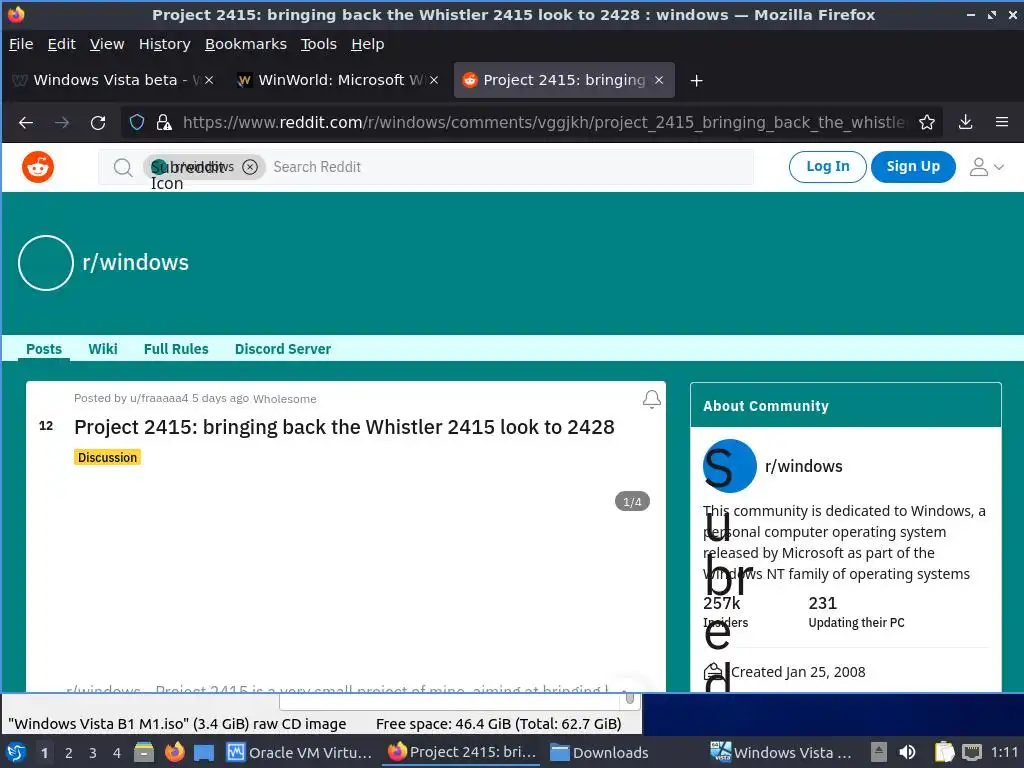Click the 1/4 gallery image counter

pos(632,502)
